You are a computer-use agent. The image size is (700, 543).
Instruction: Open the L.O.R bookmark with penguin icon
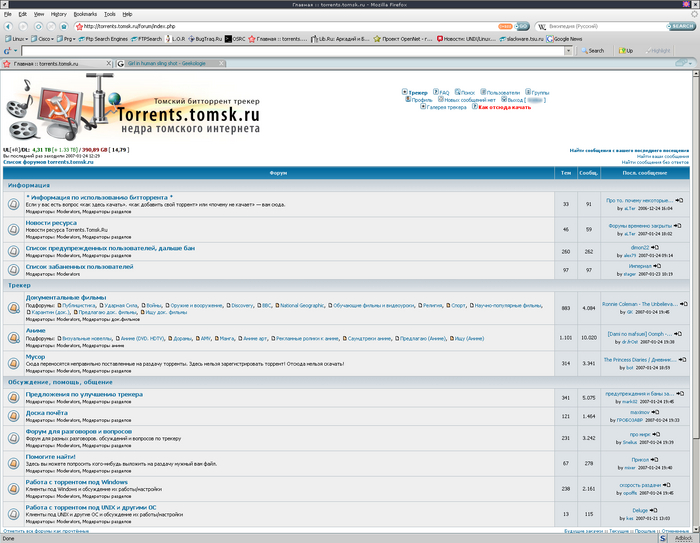tap(175, 39)
